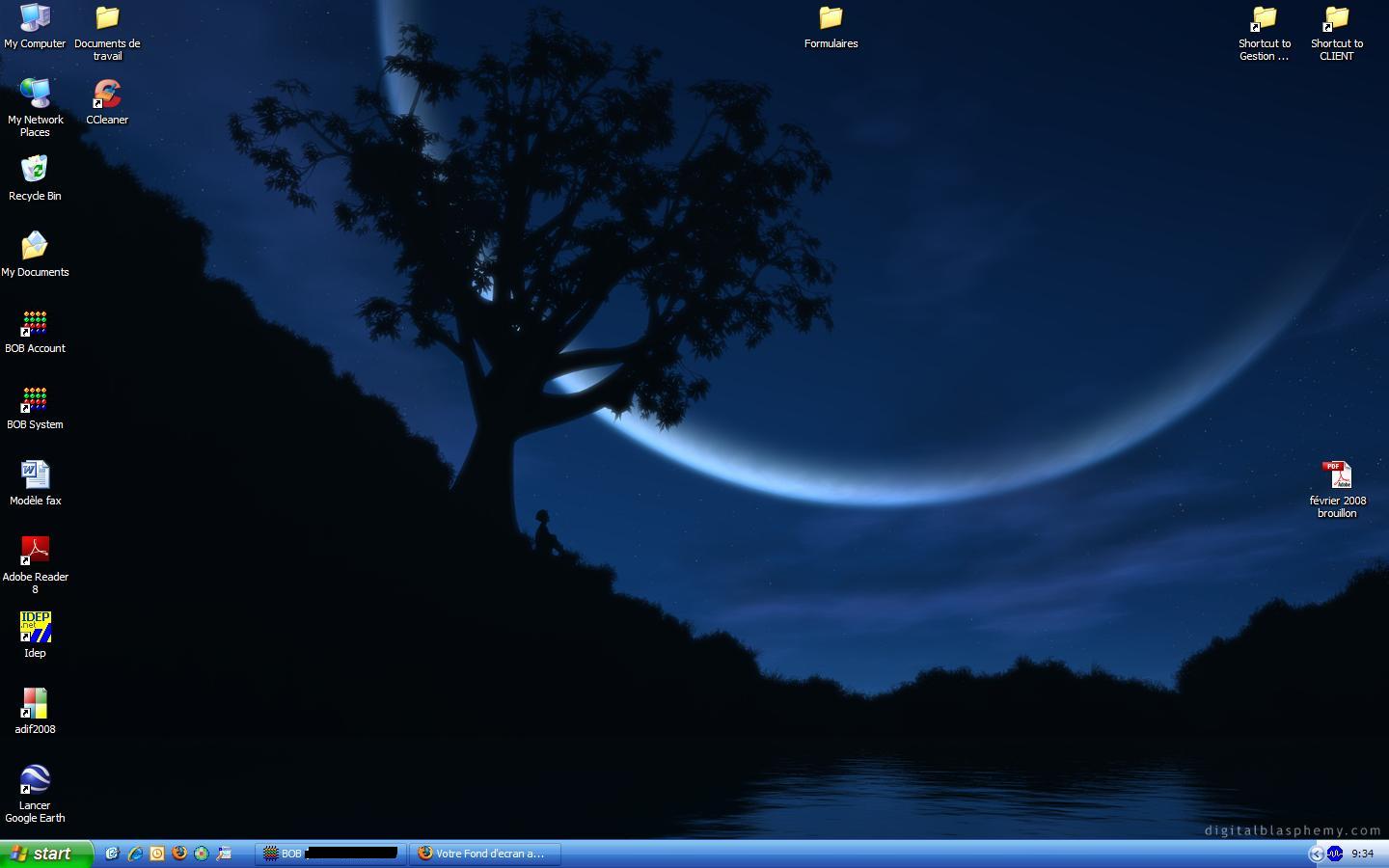Click the blue octagon tray icon
Viewport: 1389px width, 868px height.
coord(1335,854)
